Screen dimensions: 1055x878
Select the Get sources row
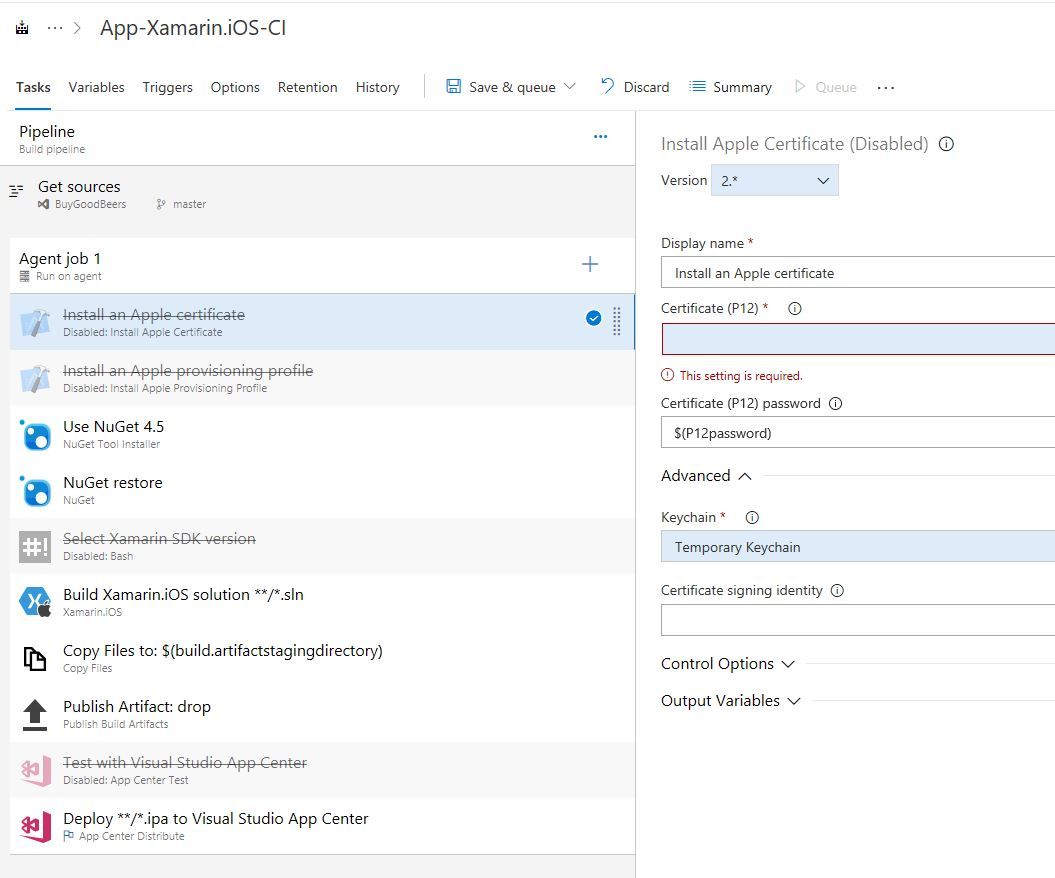317,194
